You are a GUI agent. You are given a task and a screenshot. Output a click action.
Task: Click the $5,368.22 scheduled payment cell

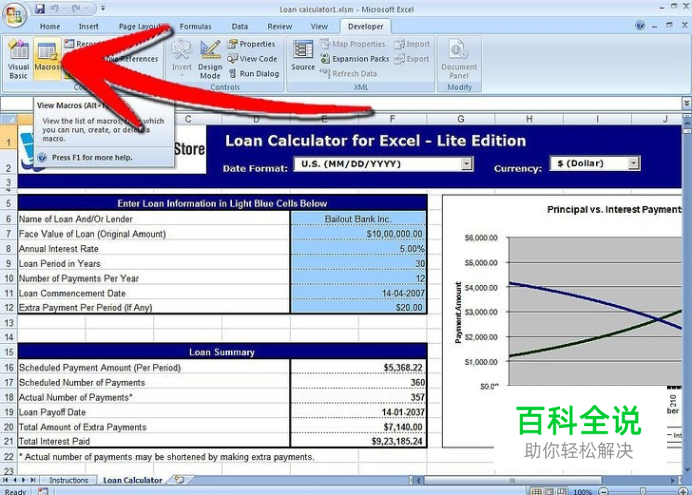point(358,367)
